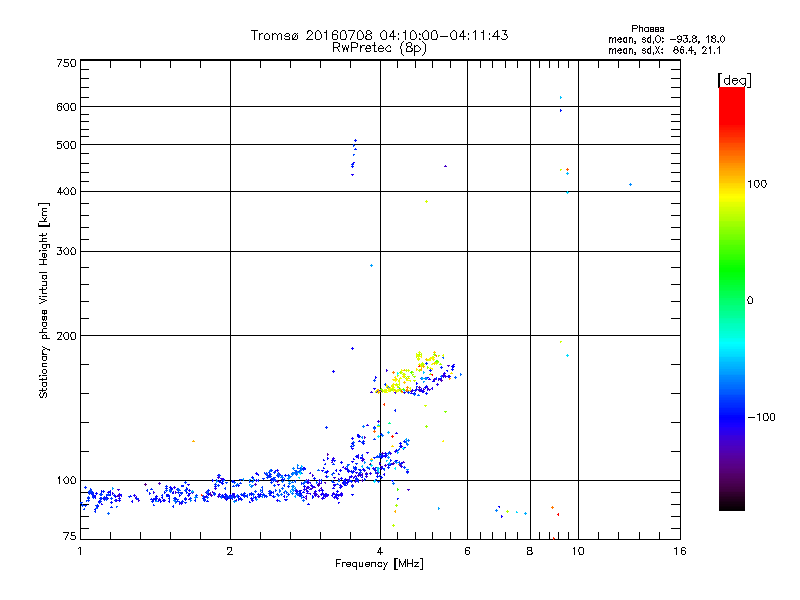Click the x-axis tick label '4'
Image resolution: width=800 pixels, height=600 pixels.
tap(380, 551)
